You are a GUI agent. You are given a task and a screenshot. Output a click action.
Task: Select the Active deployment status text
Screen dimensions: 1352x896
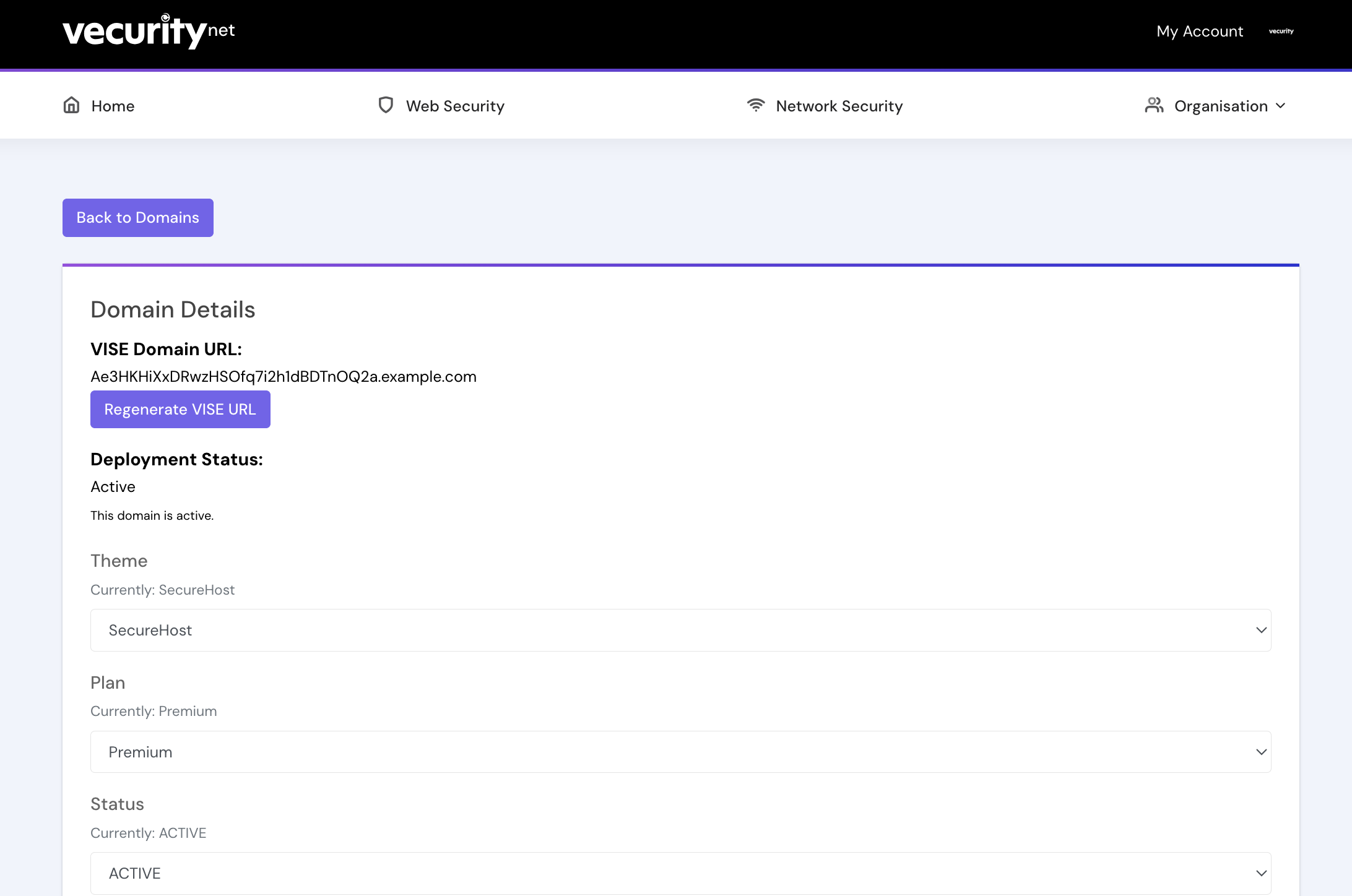[x=113, y=486]
